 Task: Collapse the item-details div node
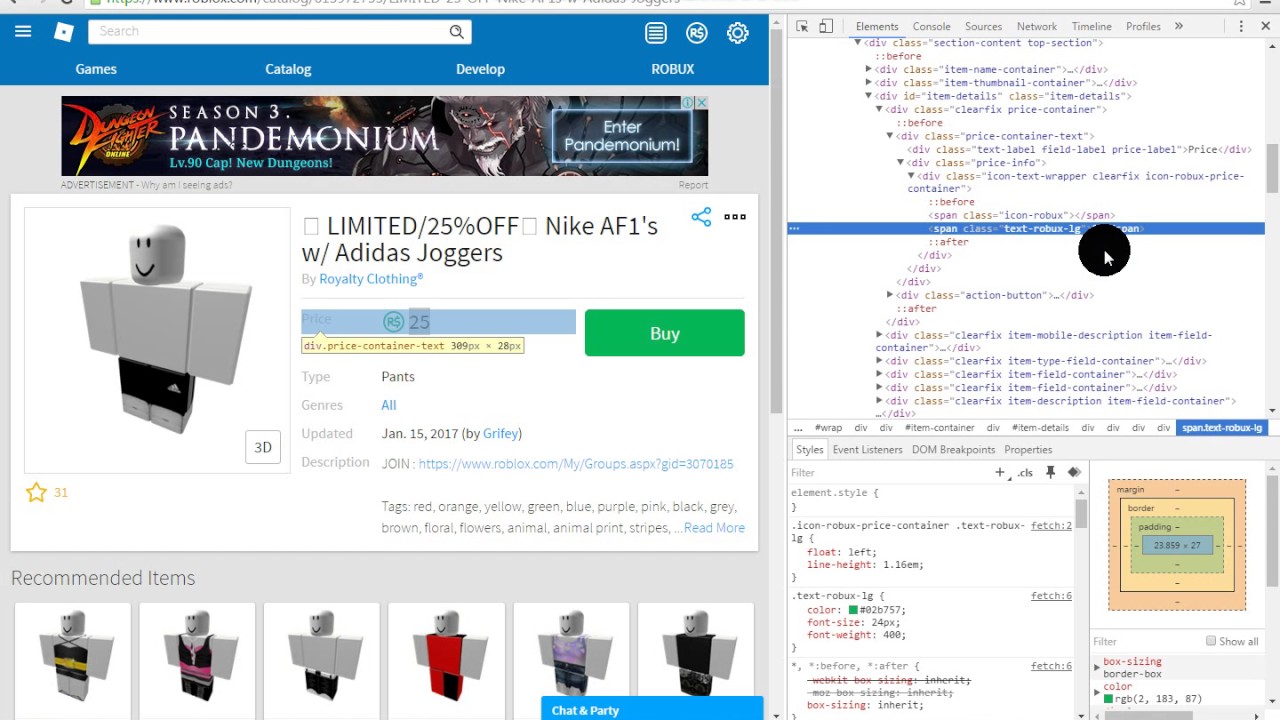coord(868,96)
